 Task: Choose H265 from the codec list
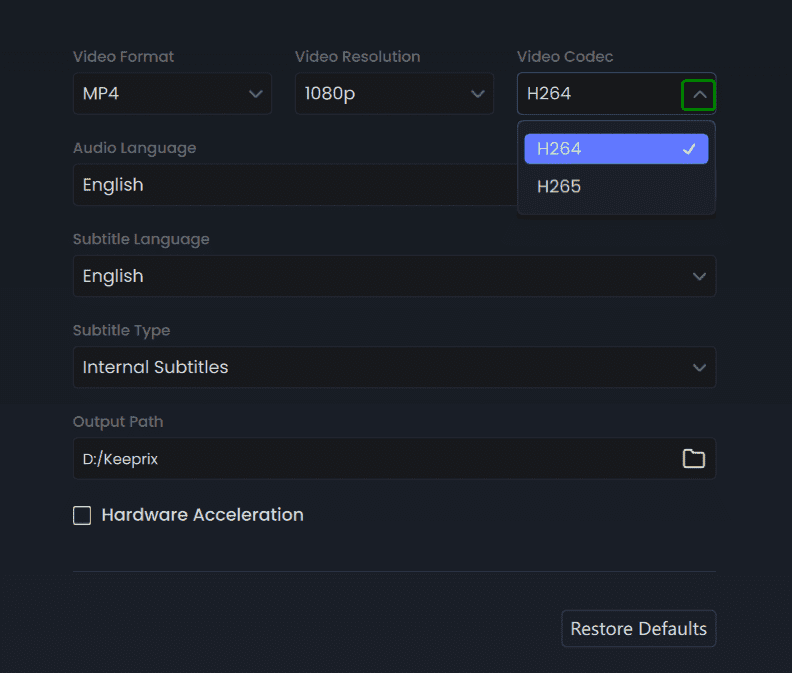[x=600, y=187]
